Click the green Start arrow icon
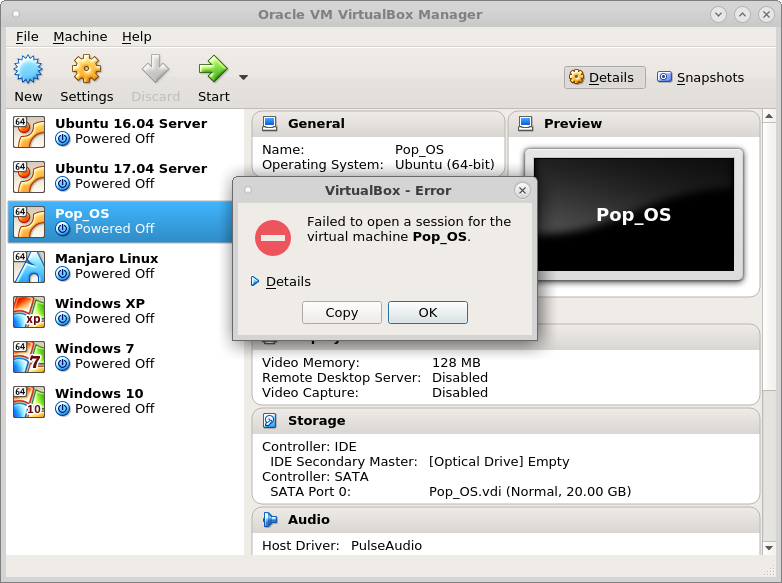This screenshot has width=782, height=583. tap(213, 69)
